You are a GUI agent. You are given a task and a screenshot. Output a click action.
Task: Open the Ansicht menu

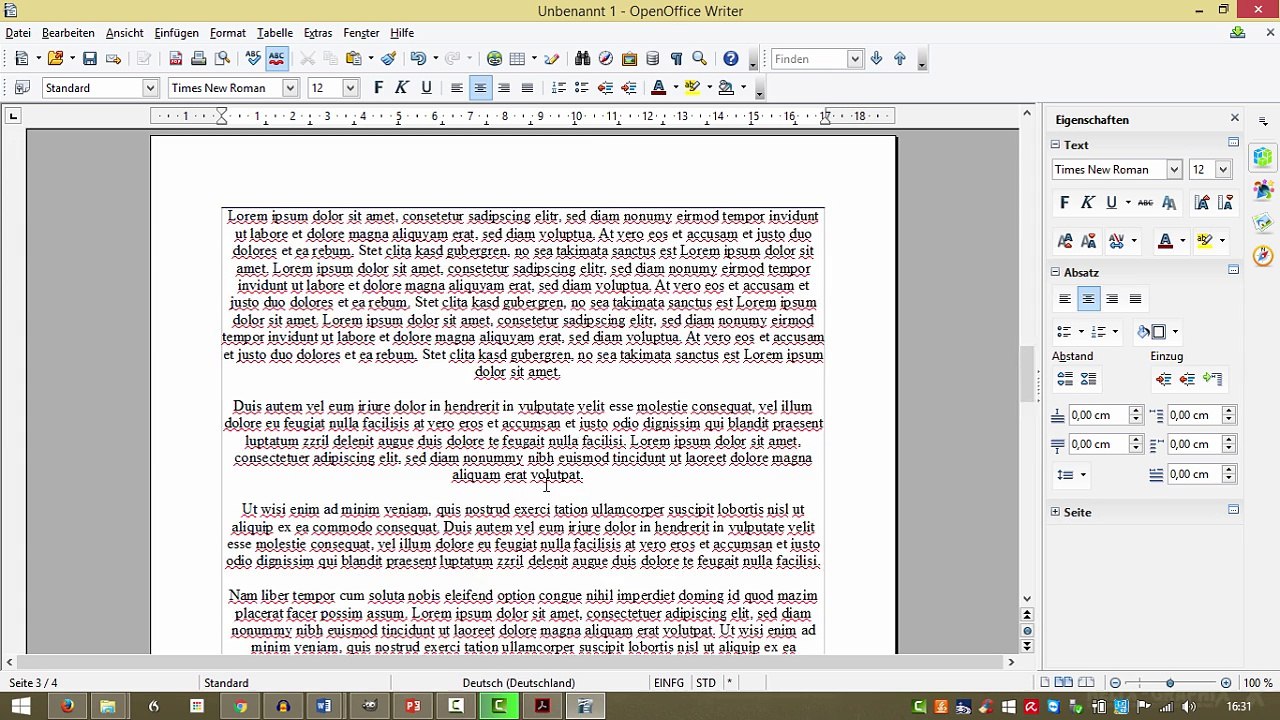coord(125,33)
